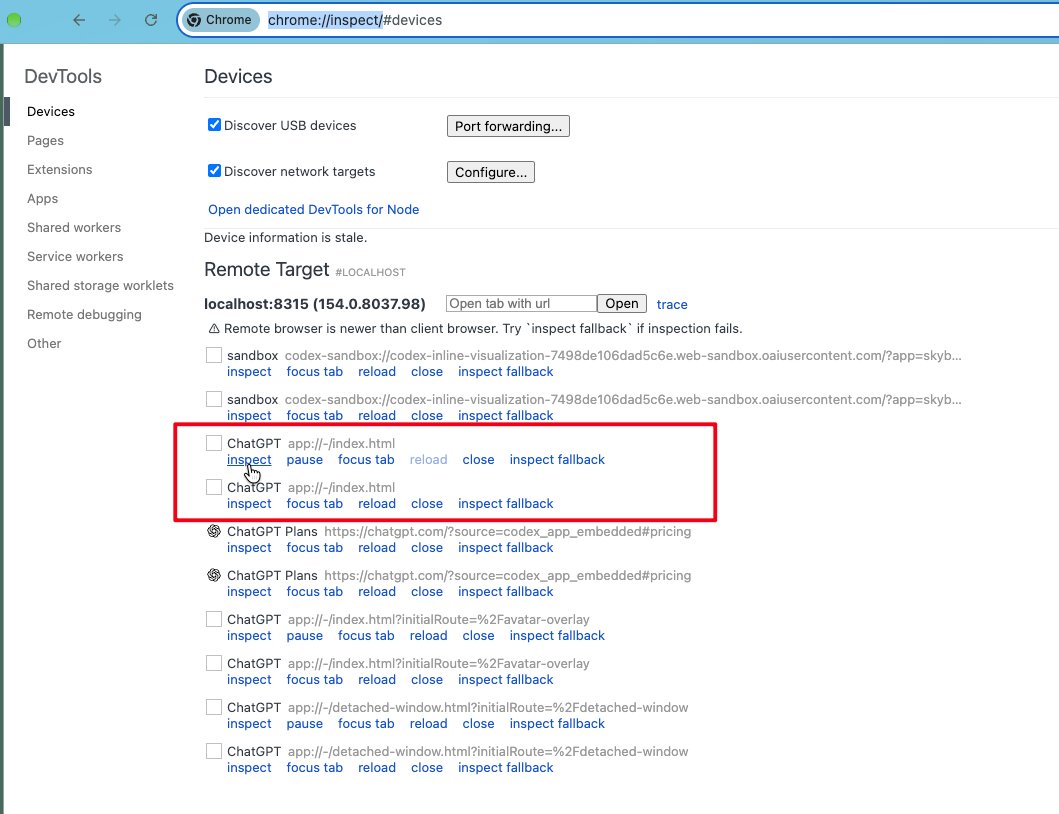Screen dimensions: 1059x814
Task: Switch to Shared workers section
Action: tap(74, 228)
